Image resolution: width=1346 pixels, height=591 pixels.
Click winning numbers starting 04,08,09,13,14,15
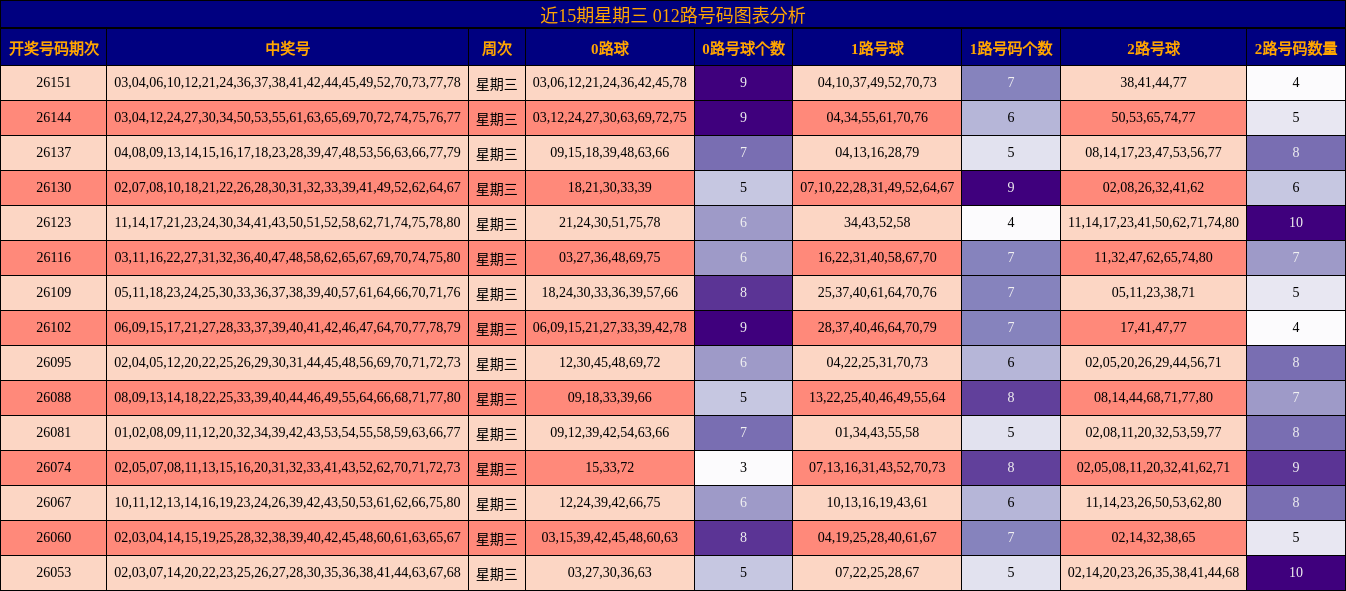point(287,153)
